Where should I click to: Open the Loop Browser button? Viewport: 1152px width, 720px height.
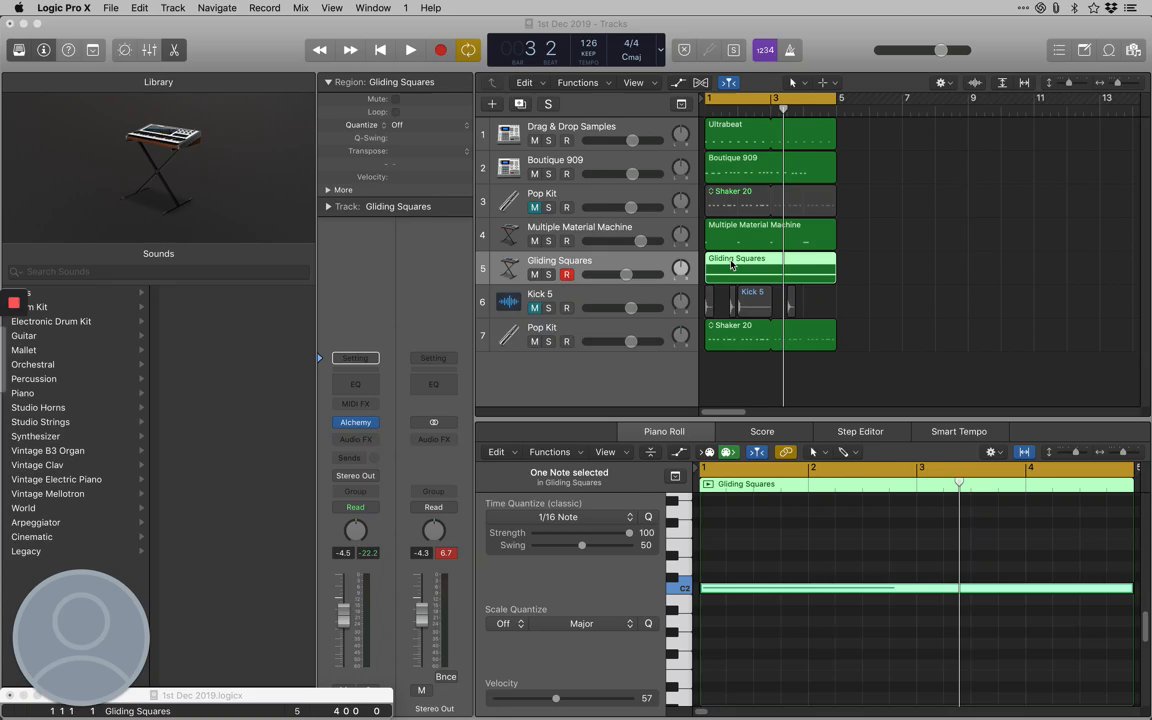pyautogui.click(x=1109, y=50)
